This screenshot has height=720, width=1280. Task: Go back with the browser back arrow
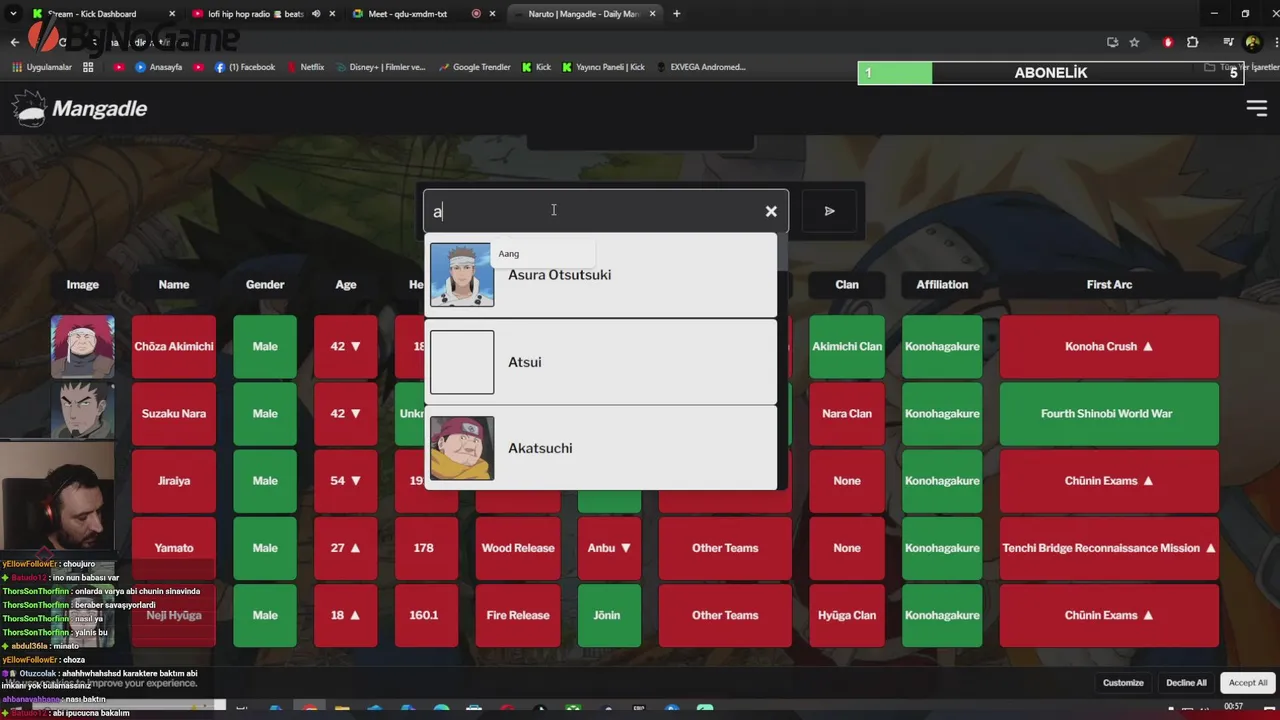14,42
